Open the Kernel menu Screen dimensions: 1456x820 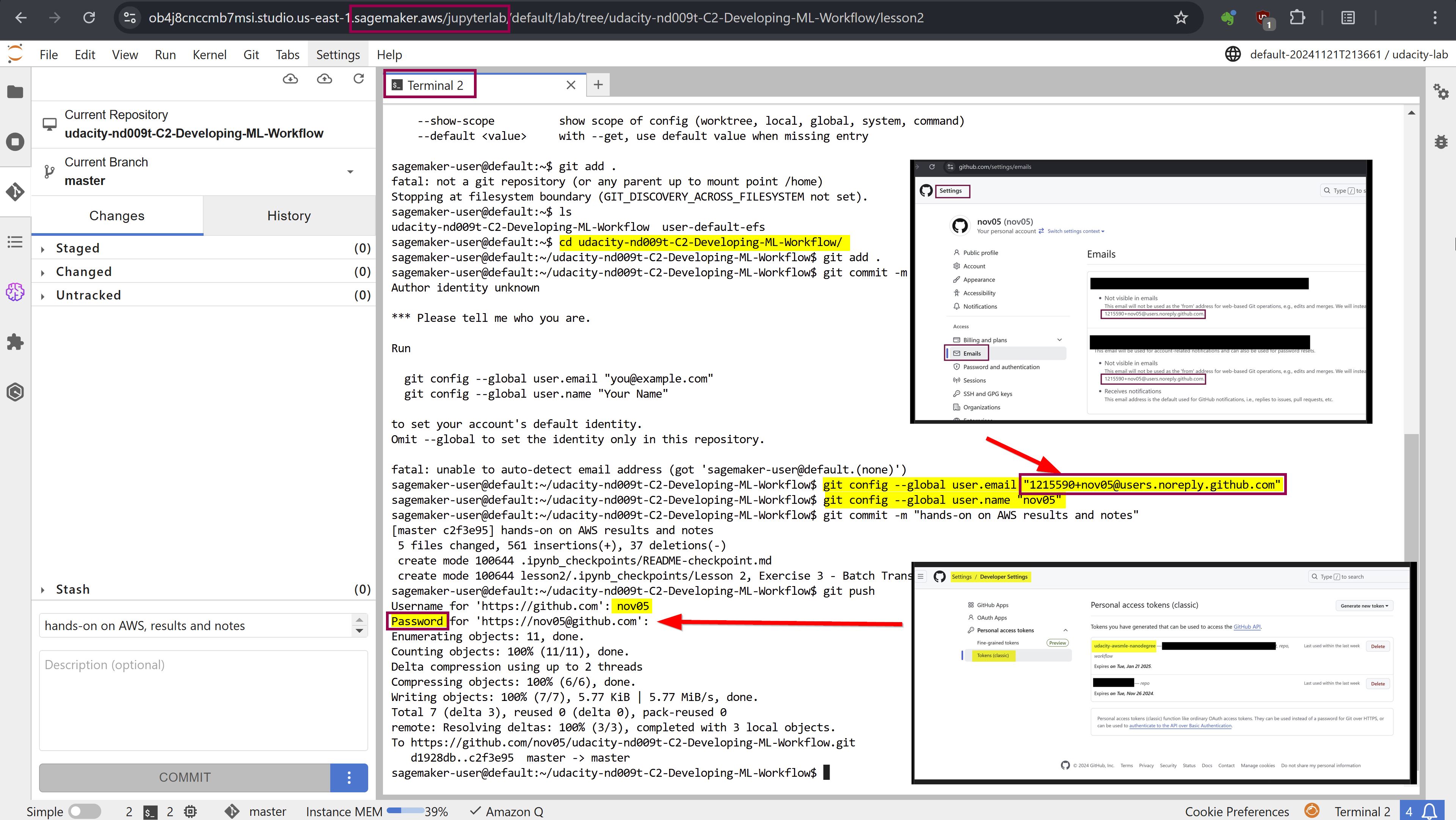pyautogui.click(x=209, y=55)
